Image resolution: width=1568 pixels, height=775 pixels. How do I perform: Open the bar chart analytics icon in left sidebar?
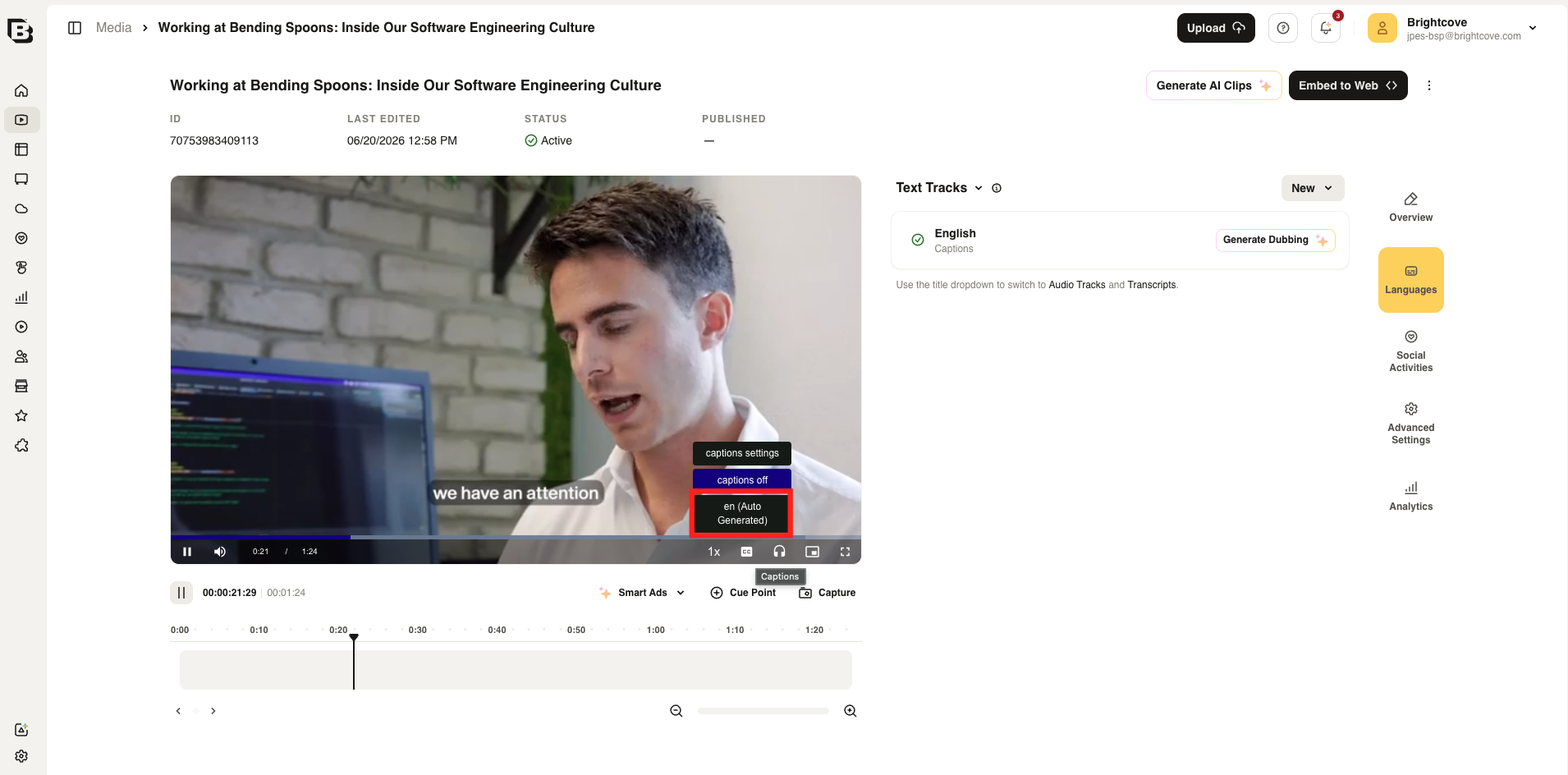tap(21, 297)
